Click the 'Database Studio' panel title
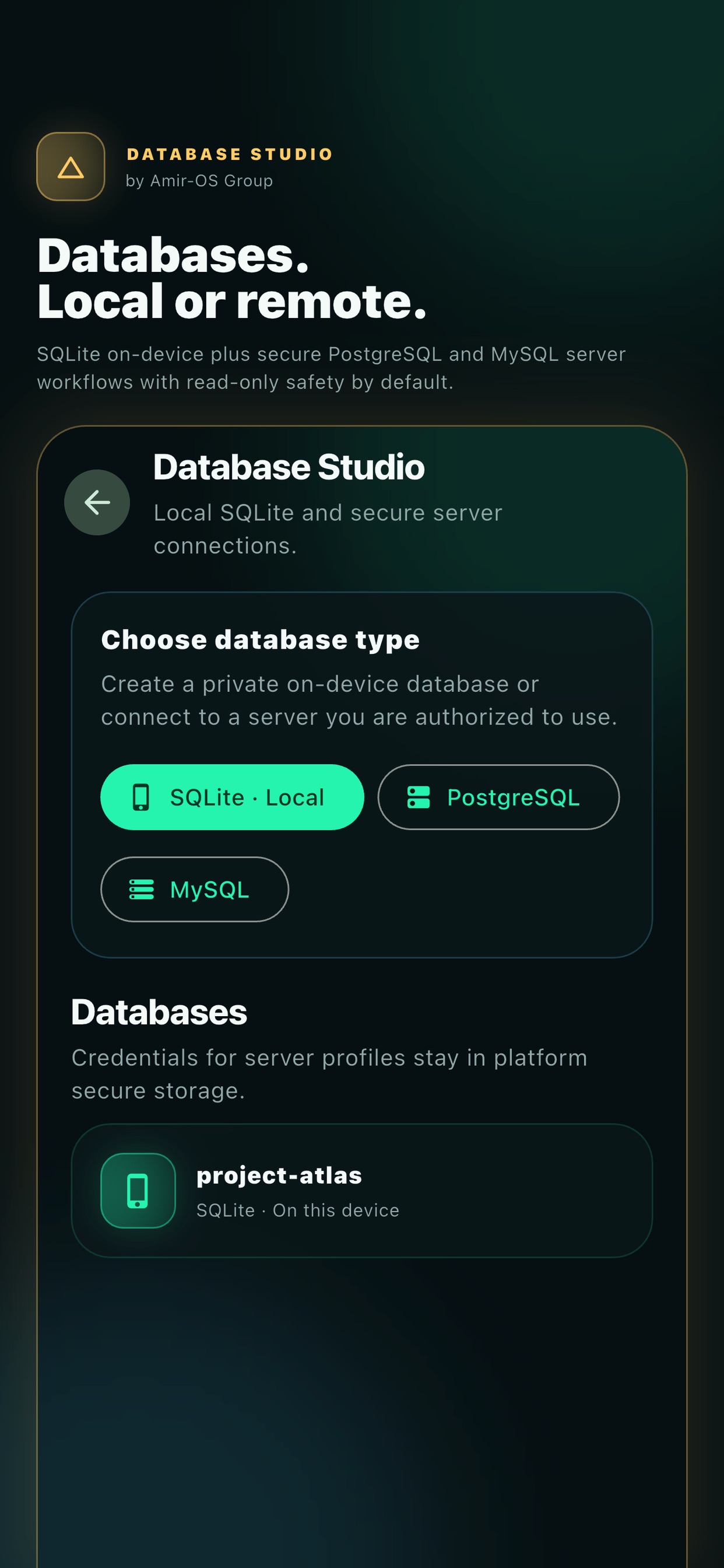Image resolution: width=724 pixels, height=1568 pixels. click(289, 467)
